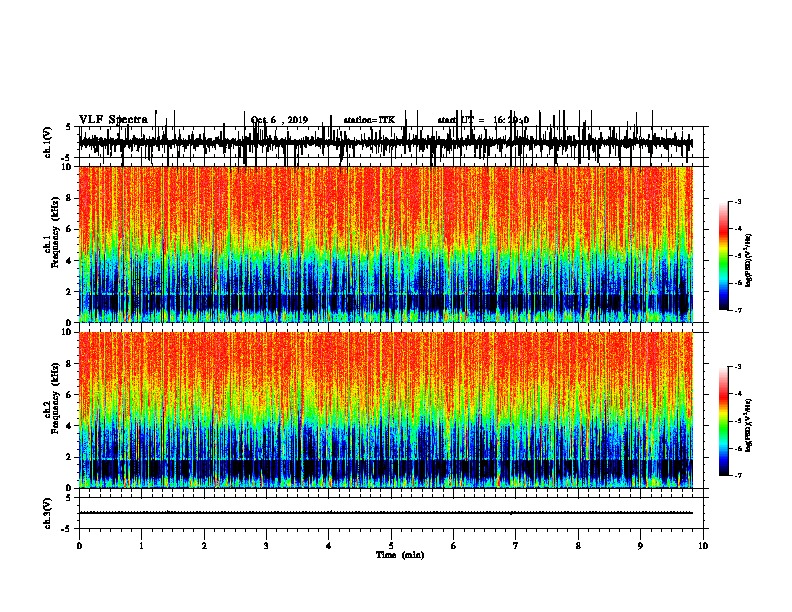Viewport: 792px width, 612px height.
Task: Click the log(PSD) label beside ch.1 color bar
Action: [749, 261]
